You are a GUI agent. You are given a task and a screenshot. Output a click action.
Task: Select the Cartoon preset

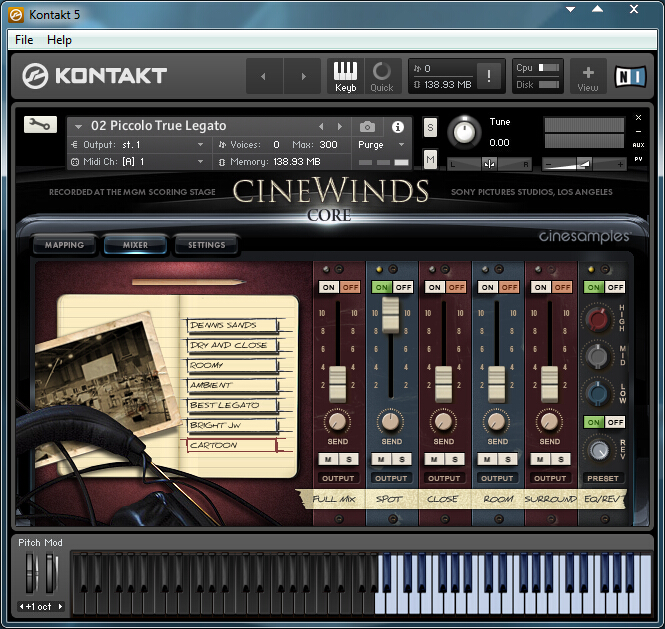point(232,445)
